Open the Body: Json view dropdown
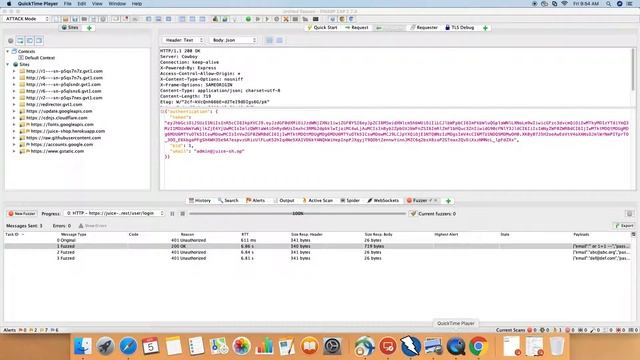Viewport: 640px width, 360px height. 233,40
